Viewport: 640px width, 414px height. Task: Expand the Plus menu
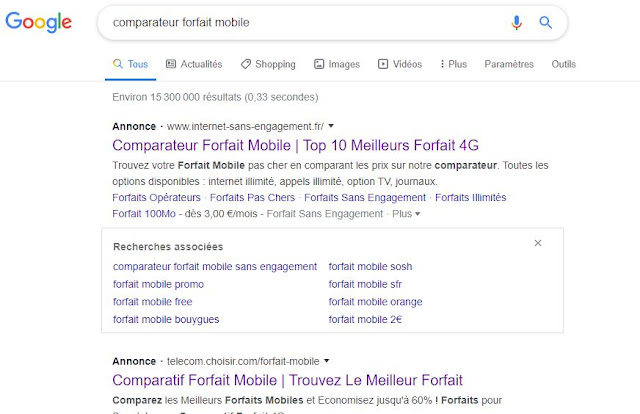click(452, 64)
